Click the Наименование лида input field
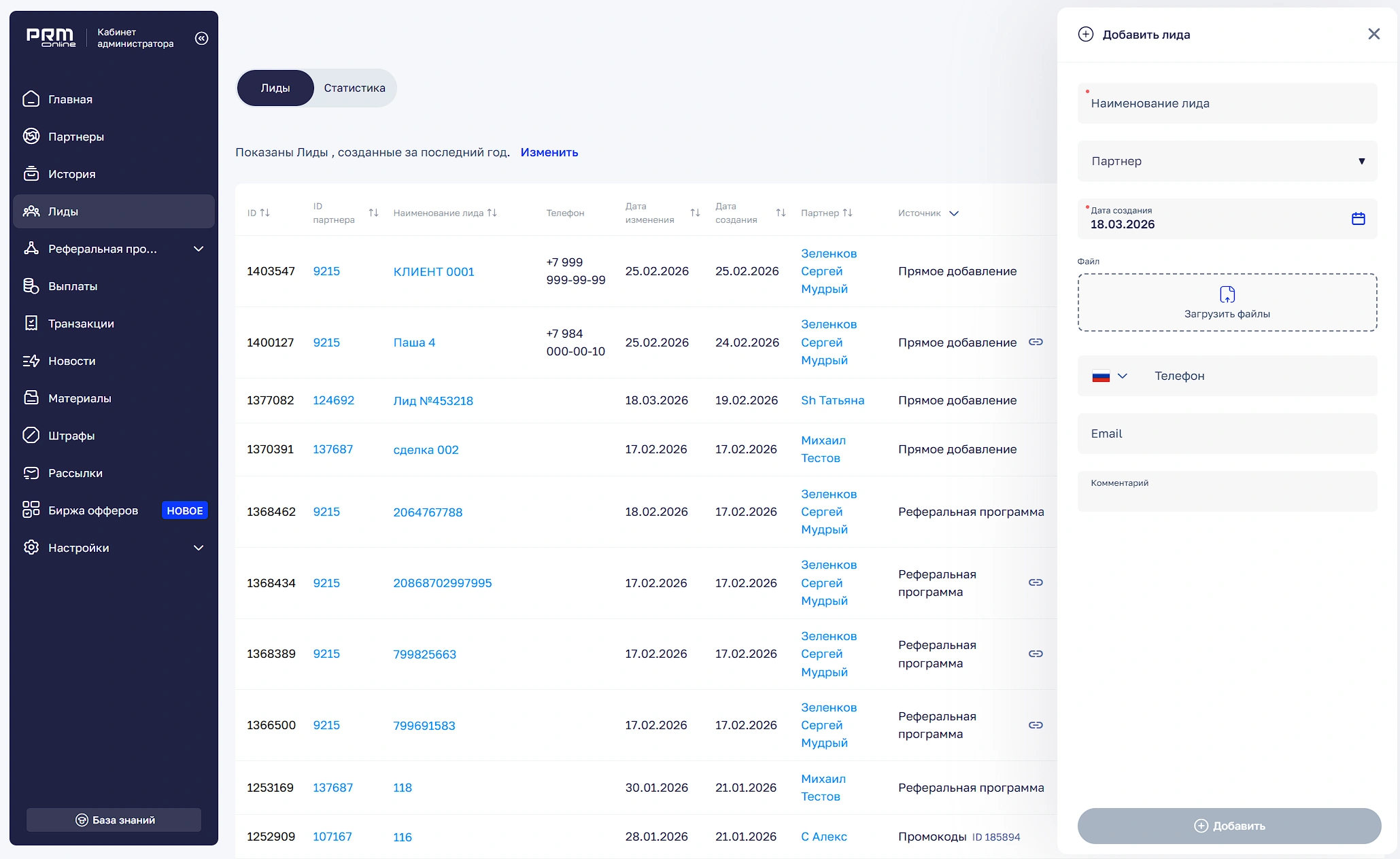Screen dimensions: 1400x859 (x=1227, y=103)
